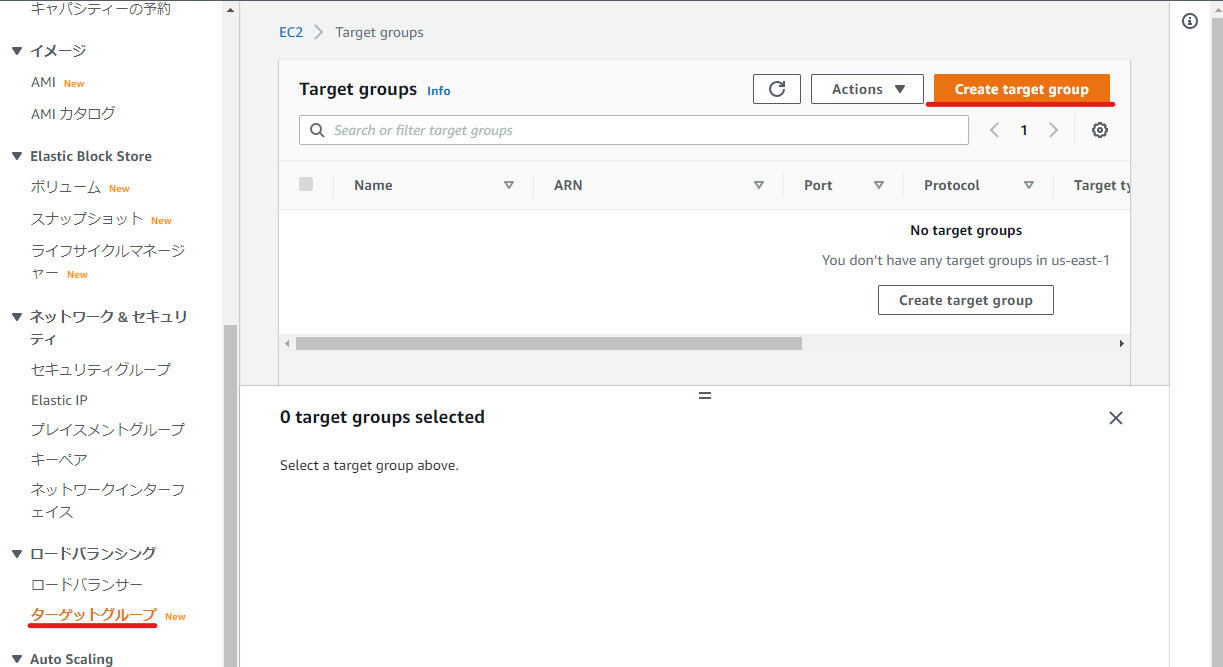Click the ARN column header
This screenshot has width=1223, height=667.
pos(568,185)
